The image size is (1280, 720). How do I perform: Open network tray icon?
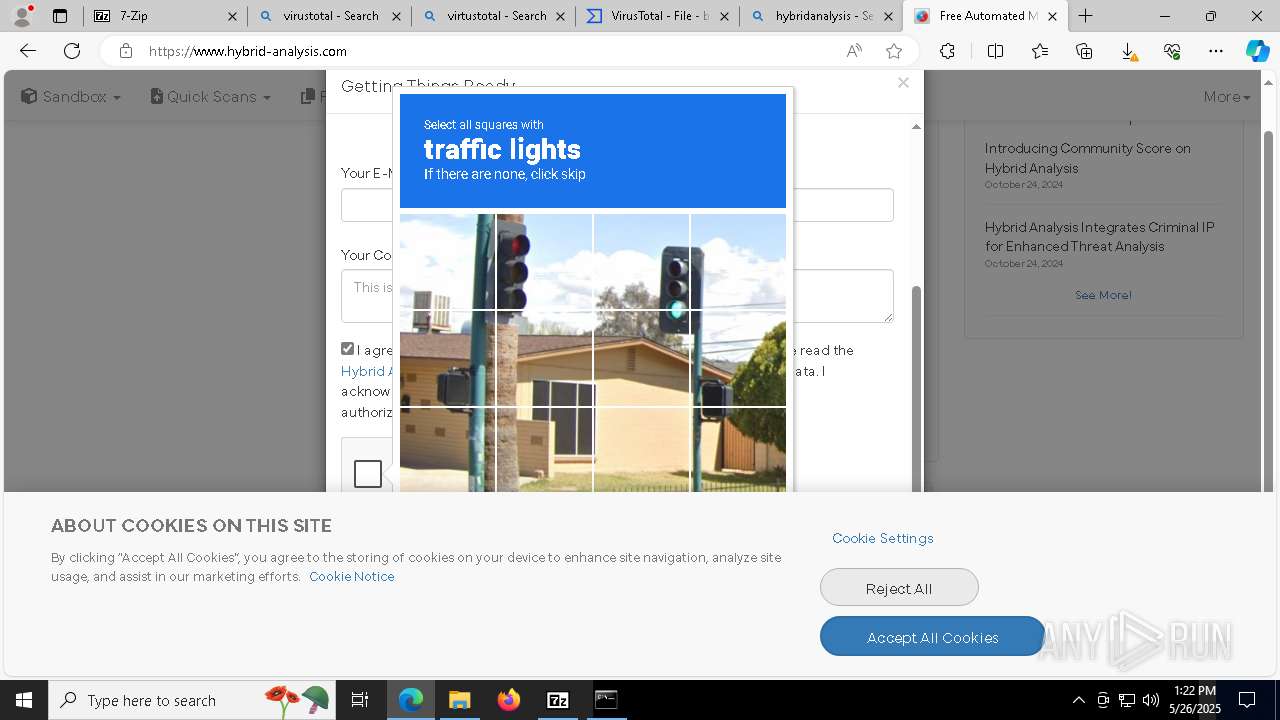coord(1127,700)
